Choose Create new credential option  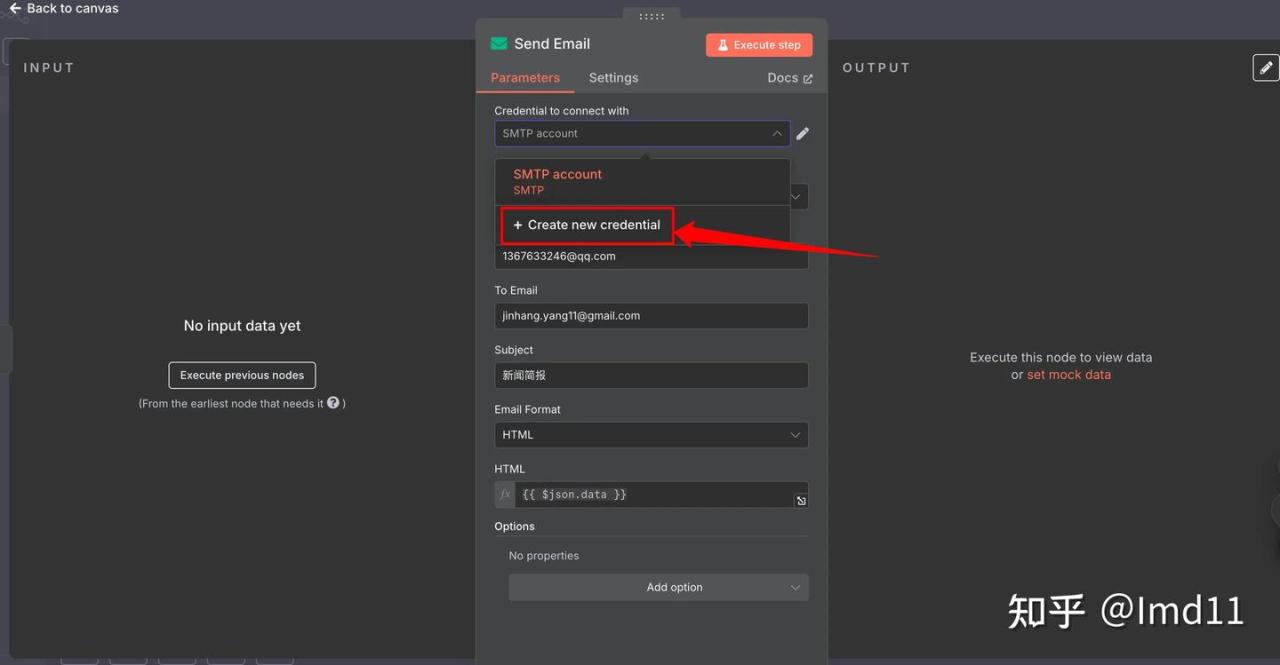(x=587, y=225)
